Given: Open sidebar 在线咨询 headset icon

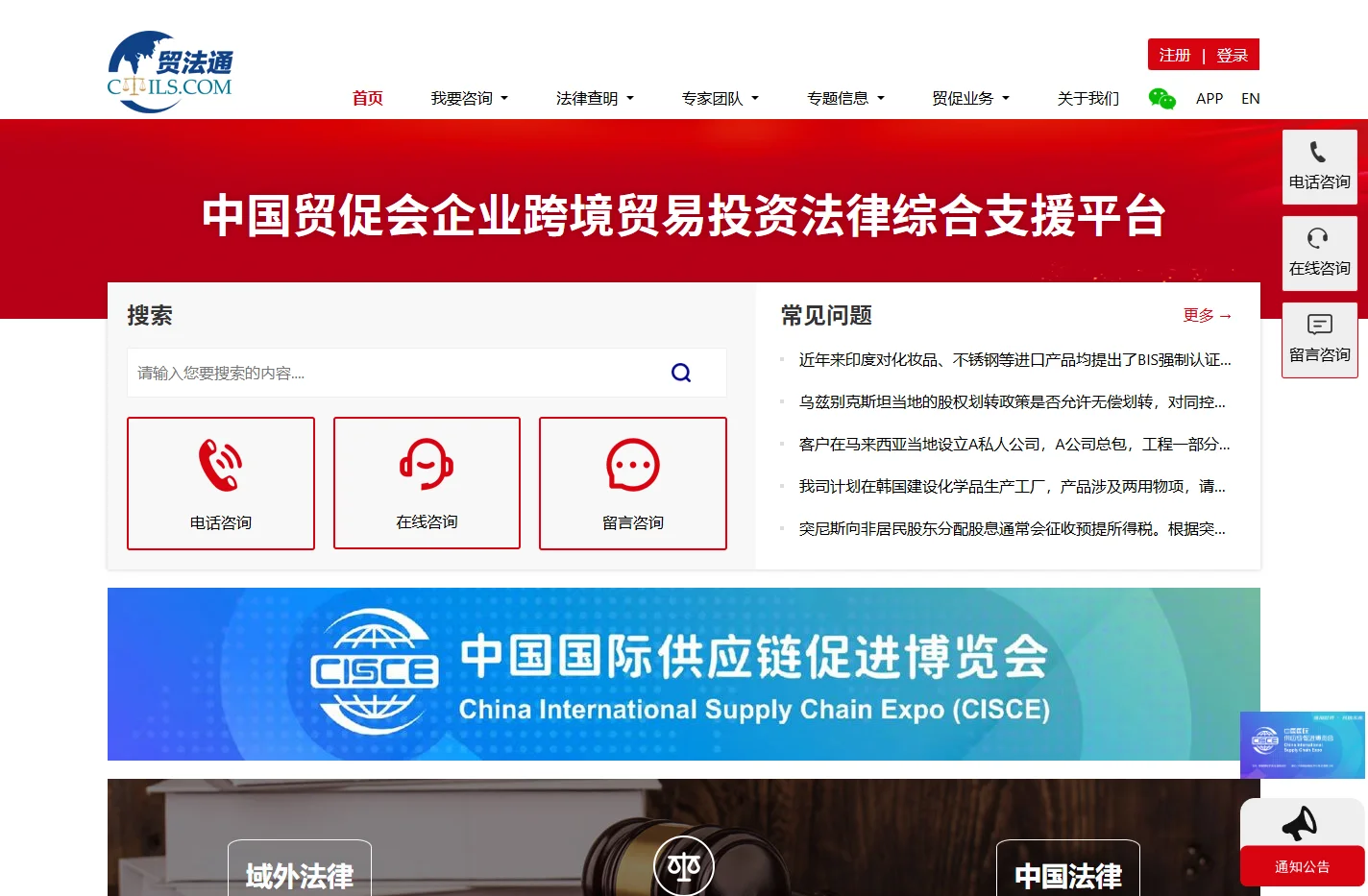Looking at the screenshot, I should pos(1318,238).
